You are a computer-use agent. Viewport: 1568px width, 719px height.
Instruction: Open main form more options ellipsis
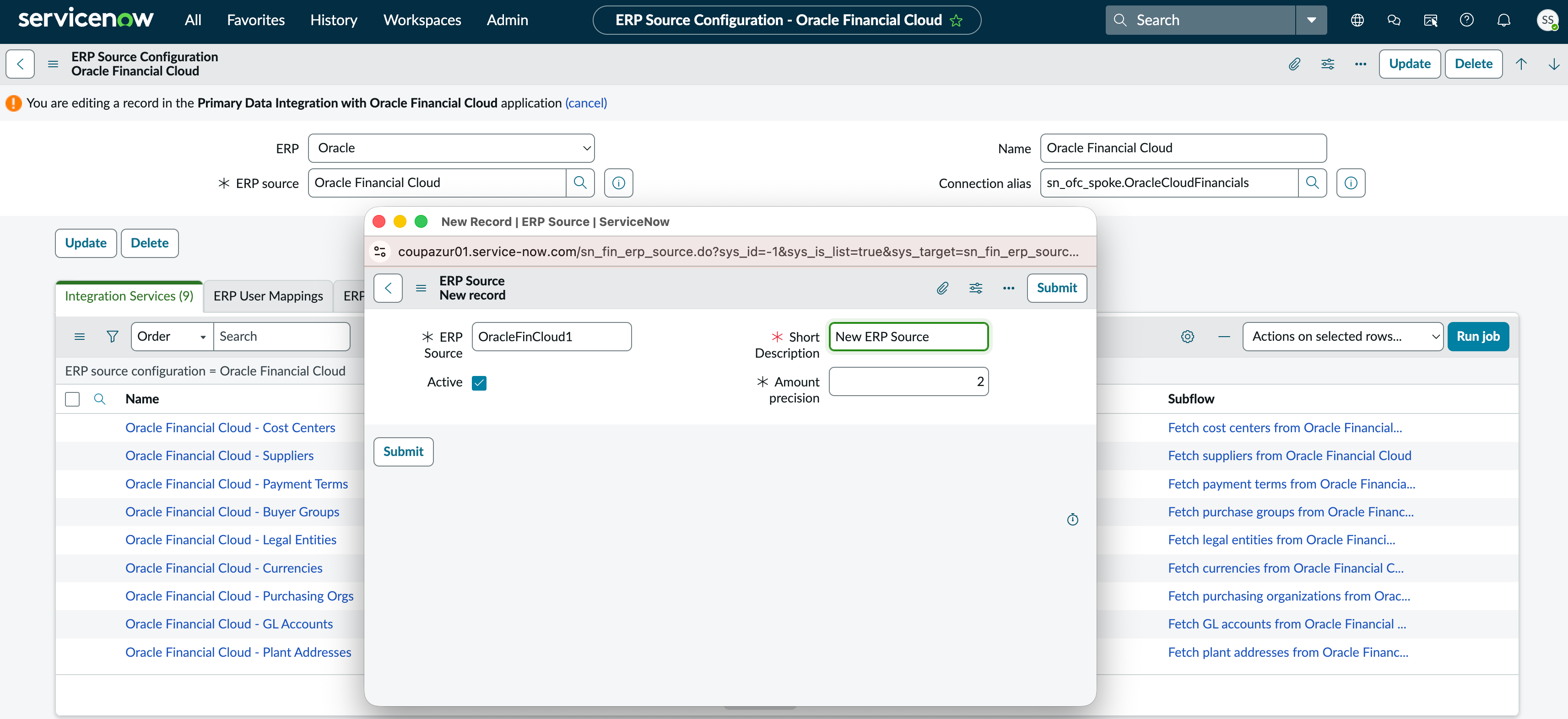pos(1360,64)
